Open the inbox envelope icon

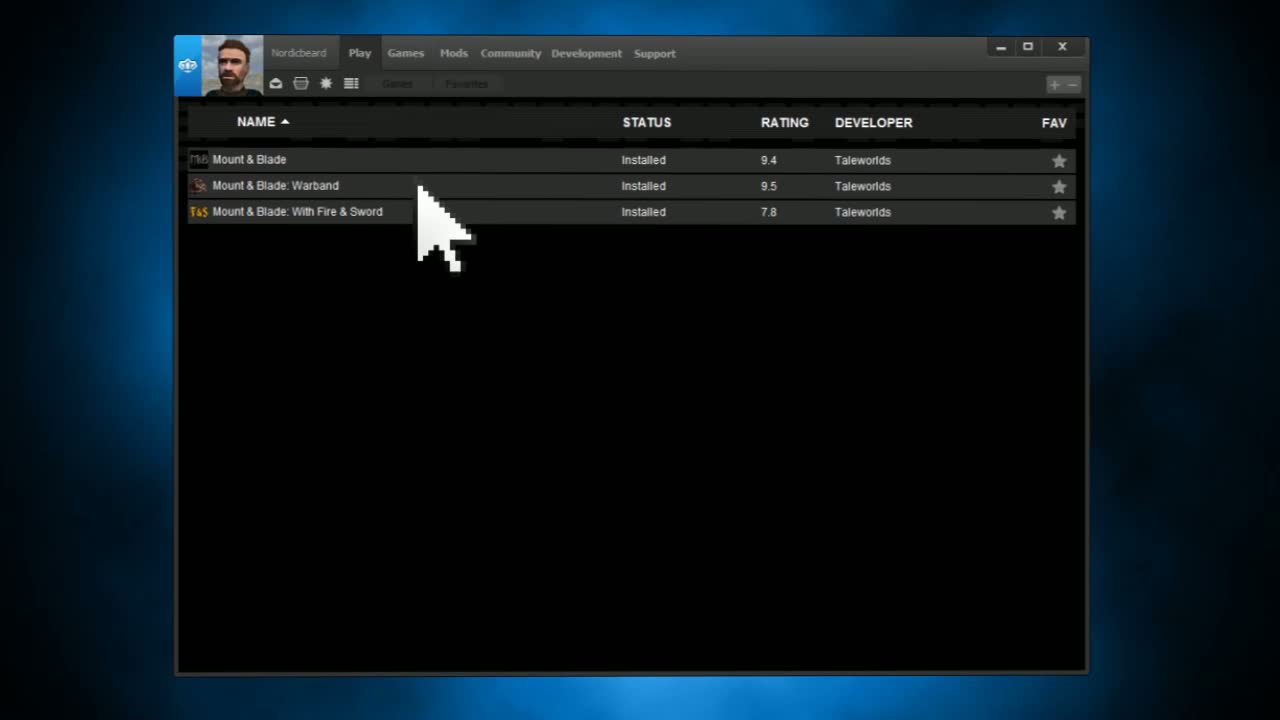tap(276, 84)
